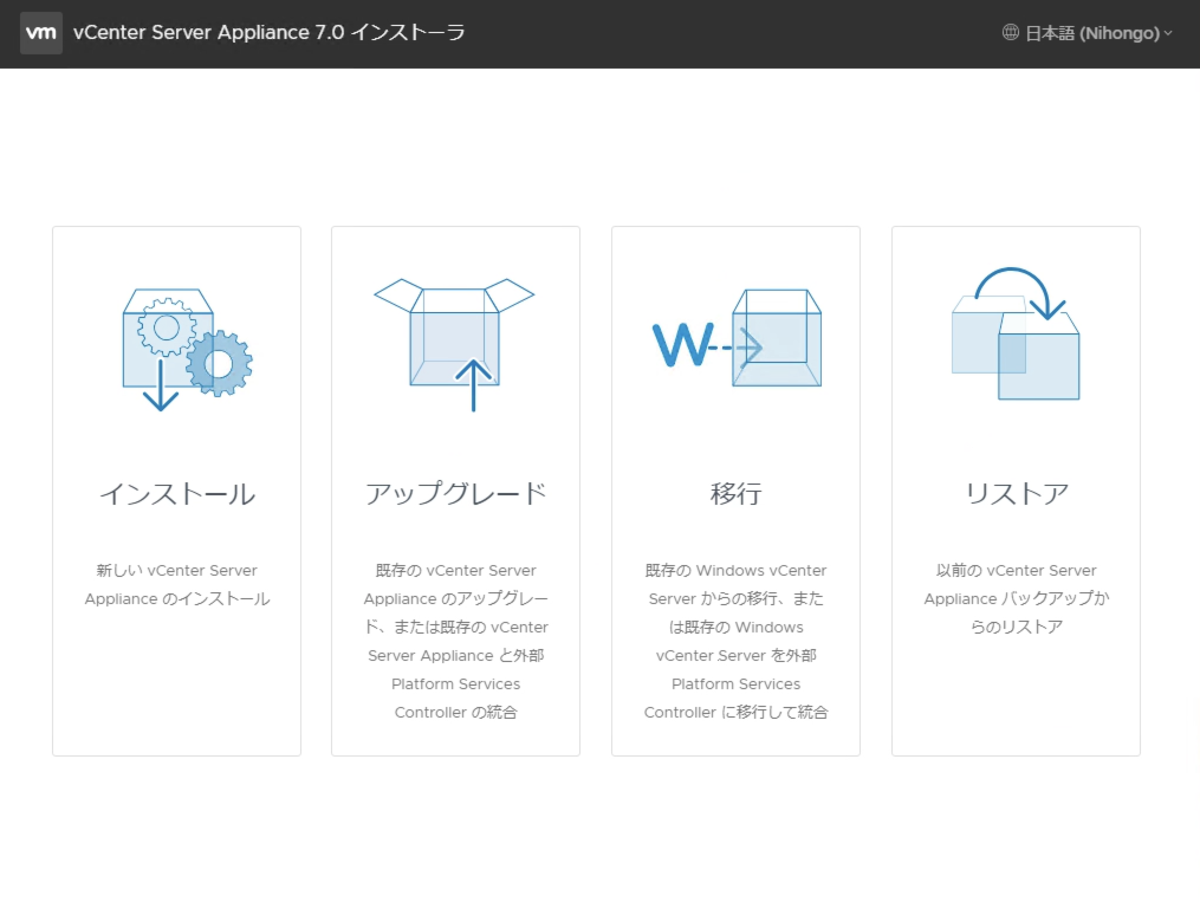The width and height of the screenshot is (1200, 902).
Task: Open the 日本語 (Nihongo) language dropdown
Action: 1088,33
